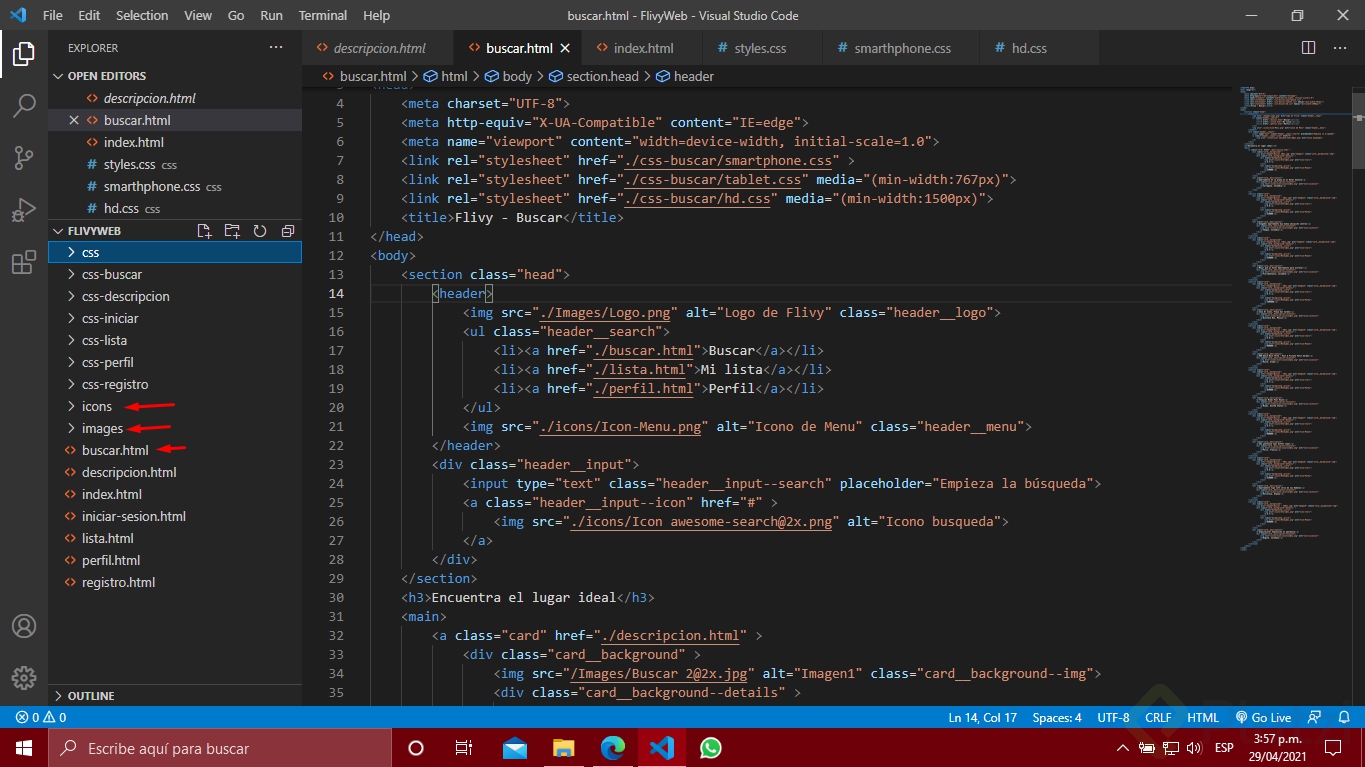This screenshot has width=1365, height=767.
Task: Expand the css-iniciar folder
Action: pyautogui.click(x=175, y=318)
